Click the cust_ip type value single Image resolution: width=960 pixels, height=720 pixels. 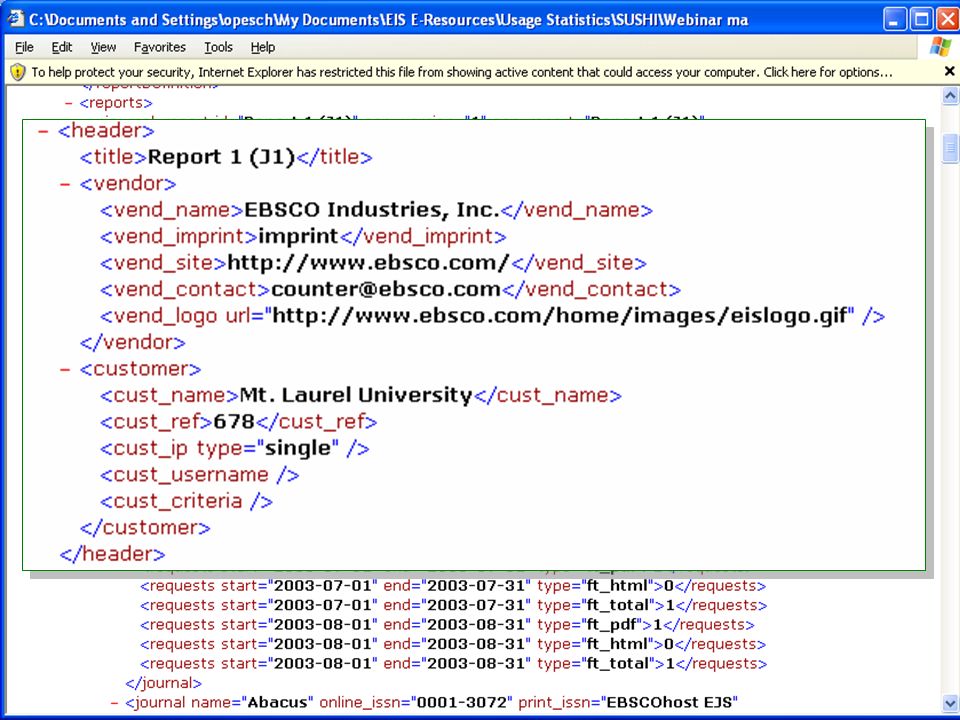pos(298,449)
